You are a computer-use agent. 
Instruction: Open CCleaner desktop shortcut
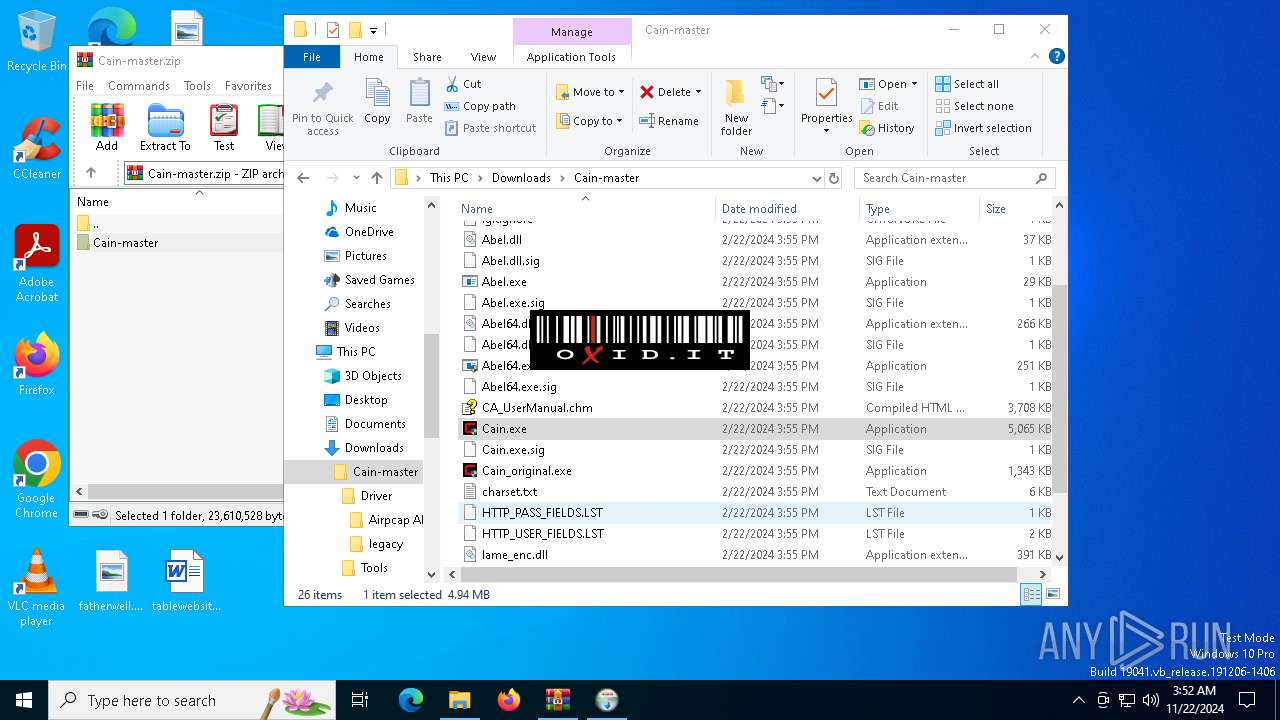click(x=36, y=149)
